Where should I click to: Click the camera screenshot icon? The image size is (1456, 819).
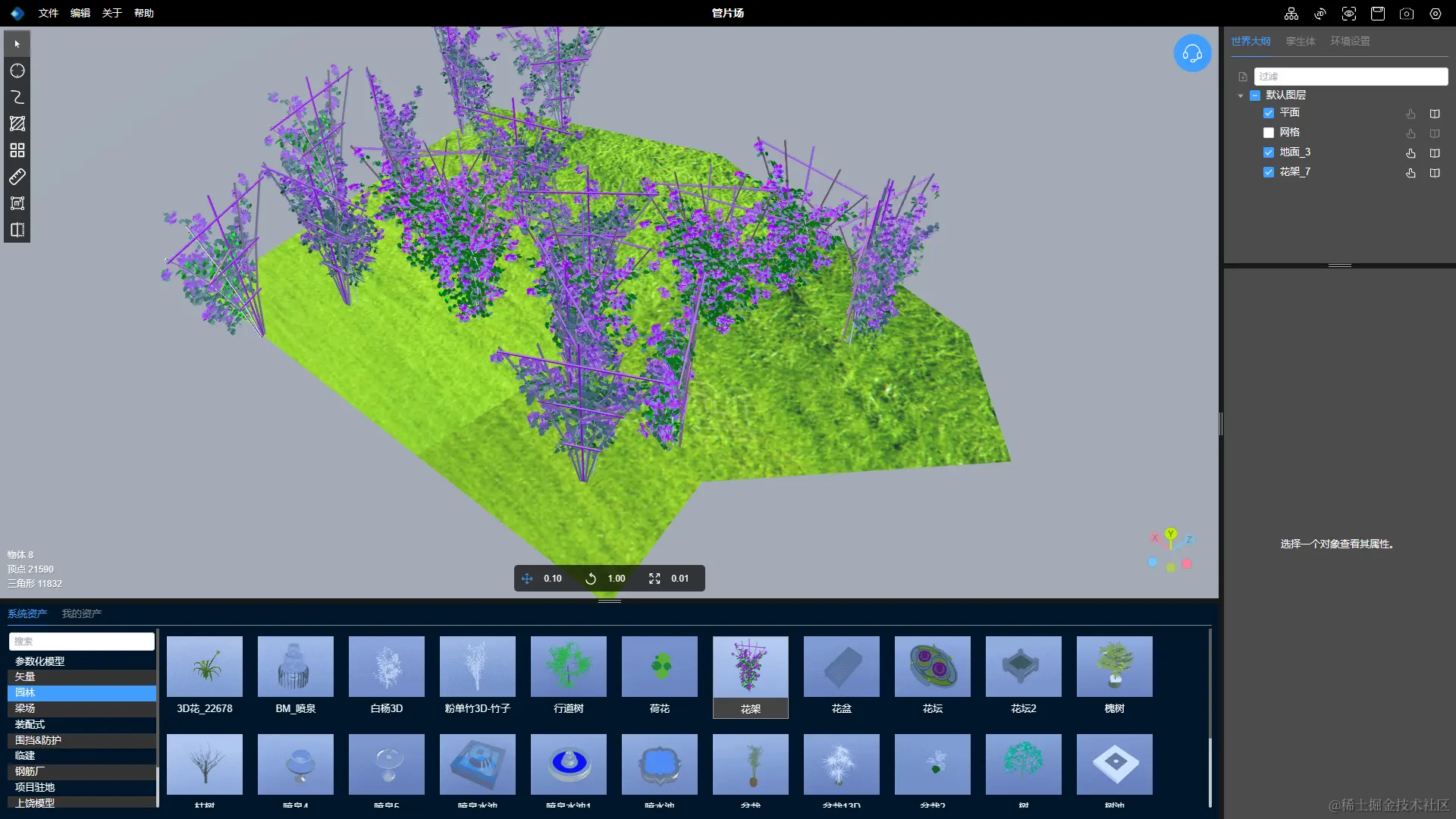[x=1407, y=14]
